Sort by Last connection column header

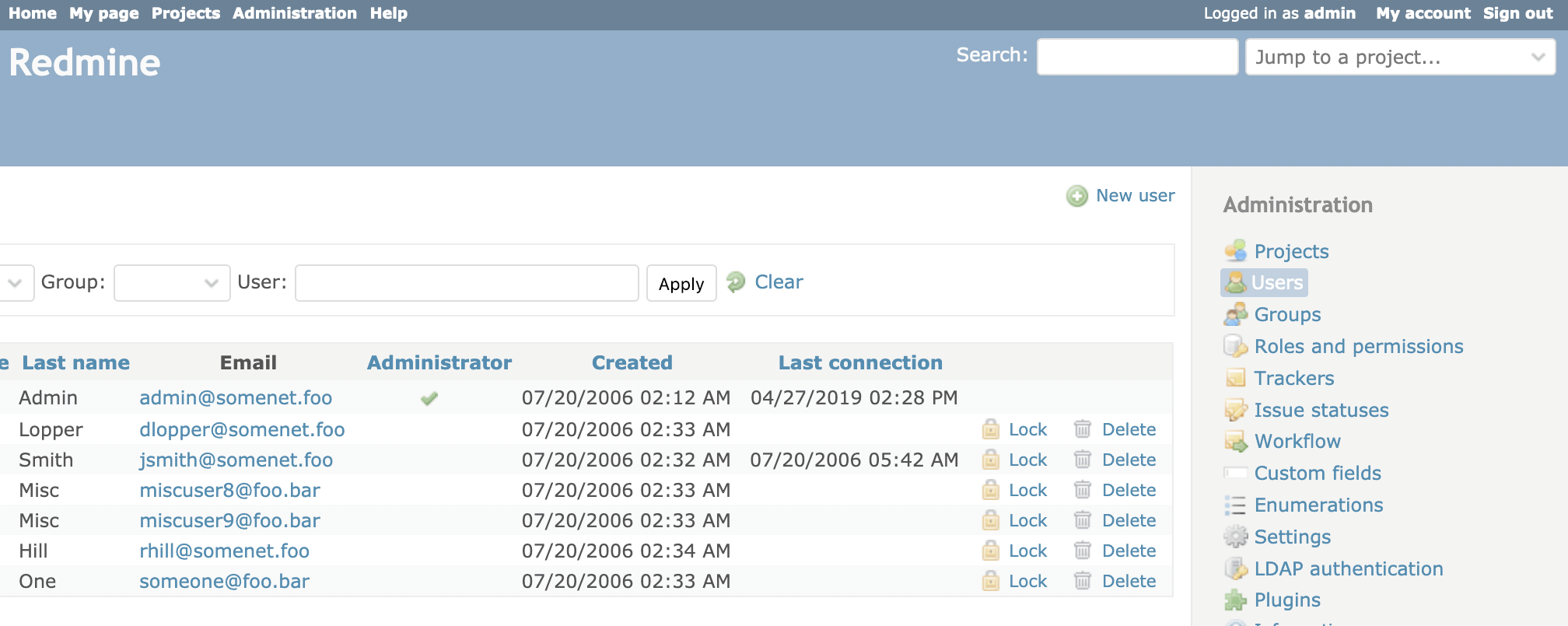click(860, 362)
